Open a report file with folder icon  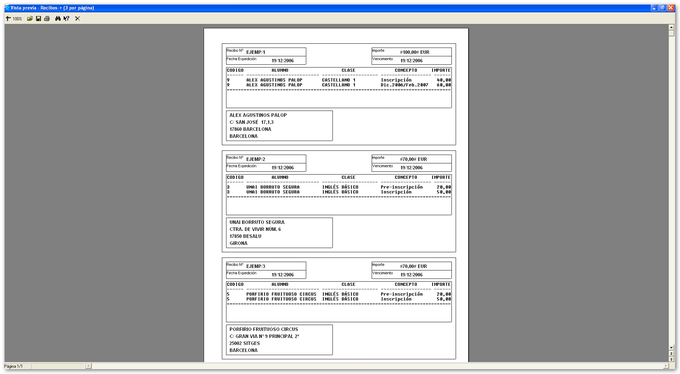pos(30,19)
